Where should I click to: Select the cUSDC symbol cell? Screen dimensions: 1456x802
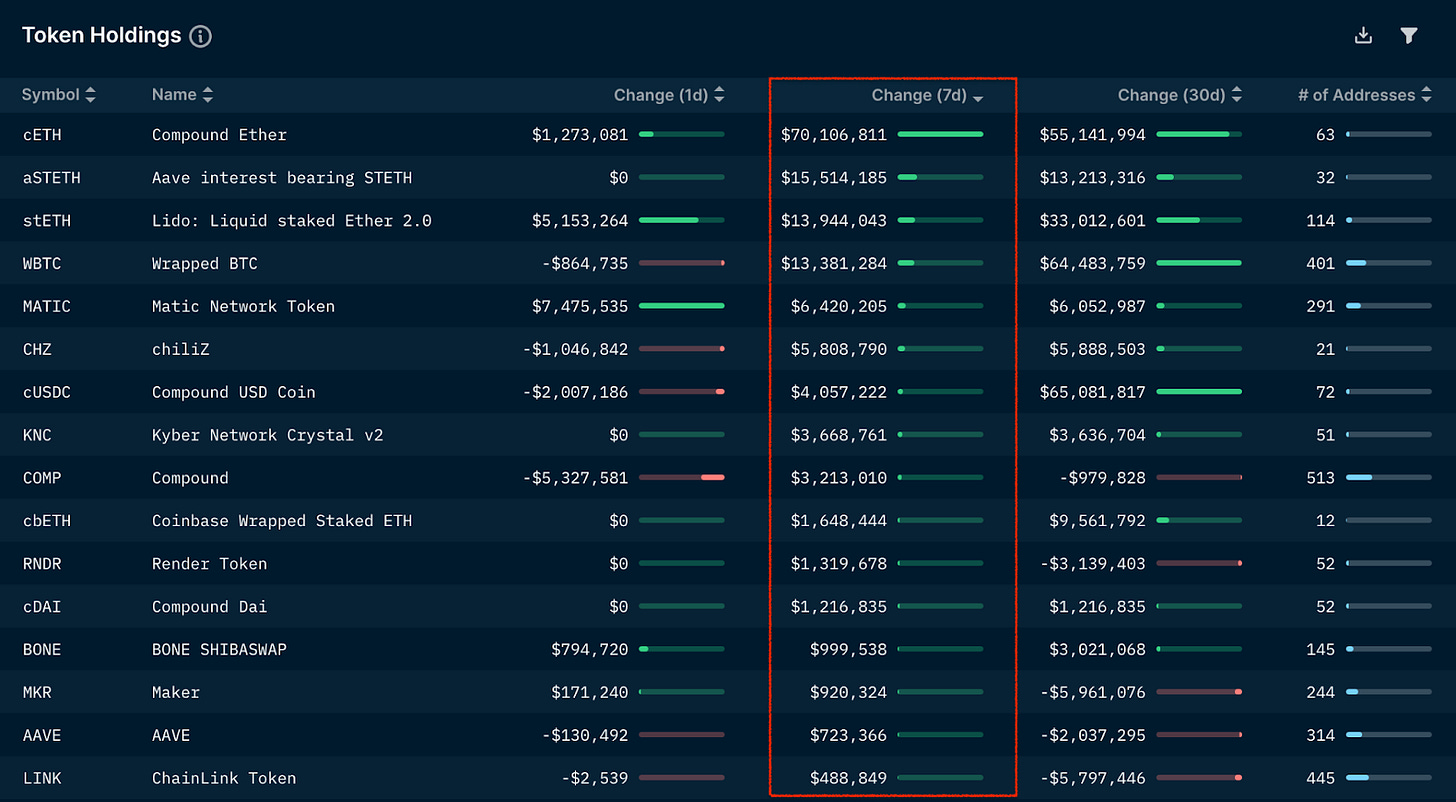tap(47, 393)
